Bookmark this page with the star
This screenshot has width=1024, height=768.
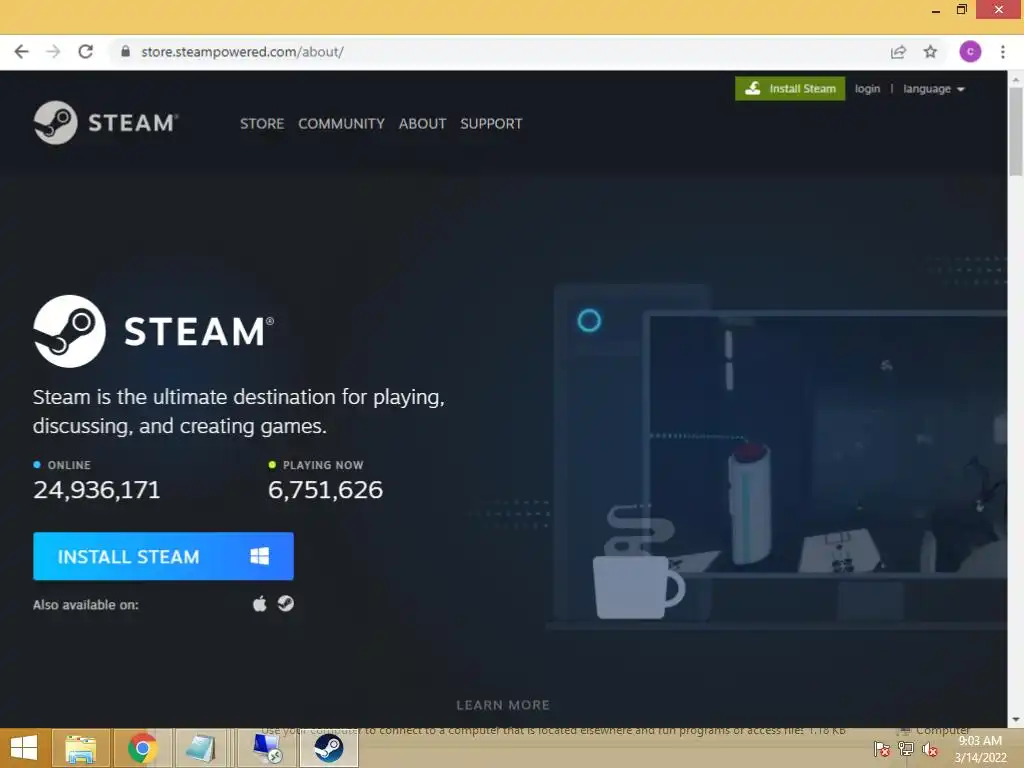931,52
